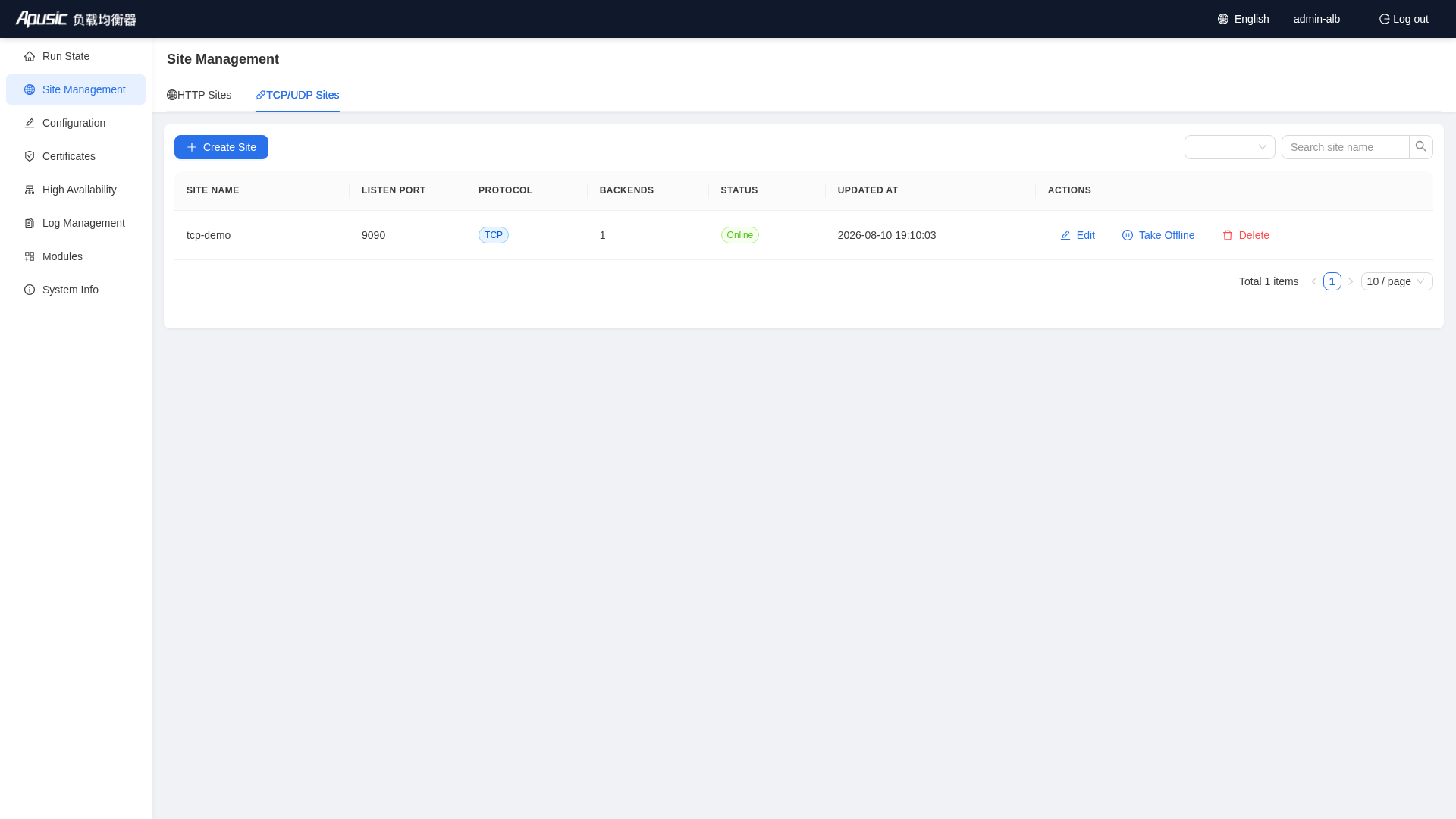The image size is (1456, 819).
Task: Click the High Availability cluster icon
Action: click(30, 190)
